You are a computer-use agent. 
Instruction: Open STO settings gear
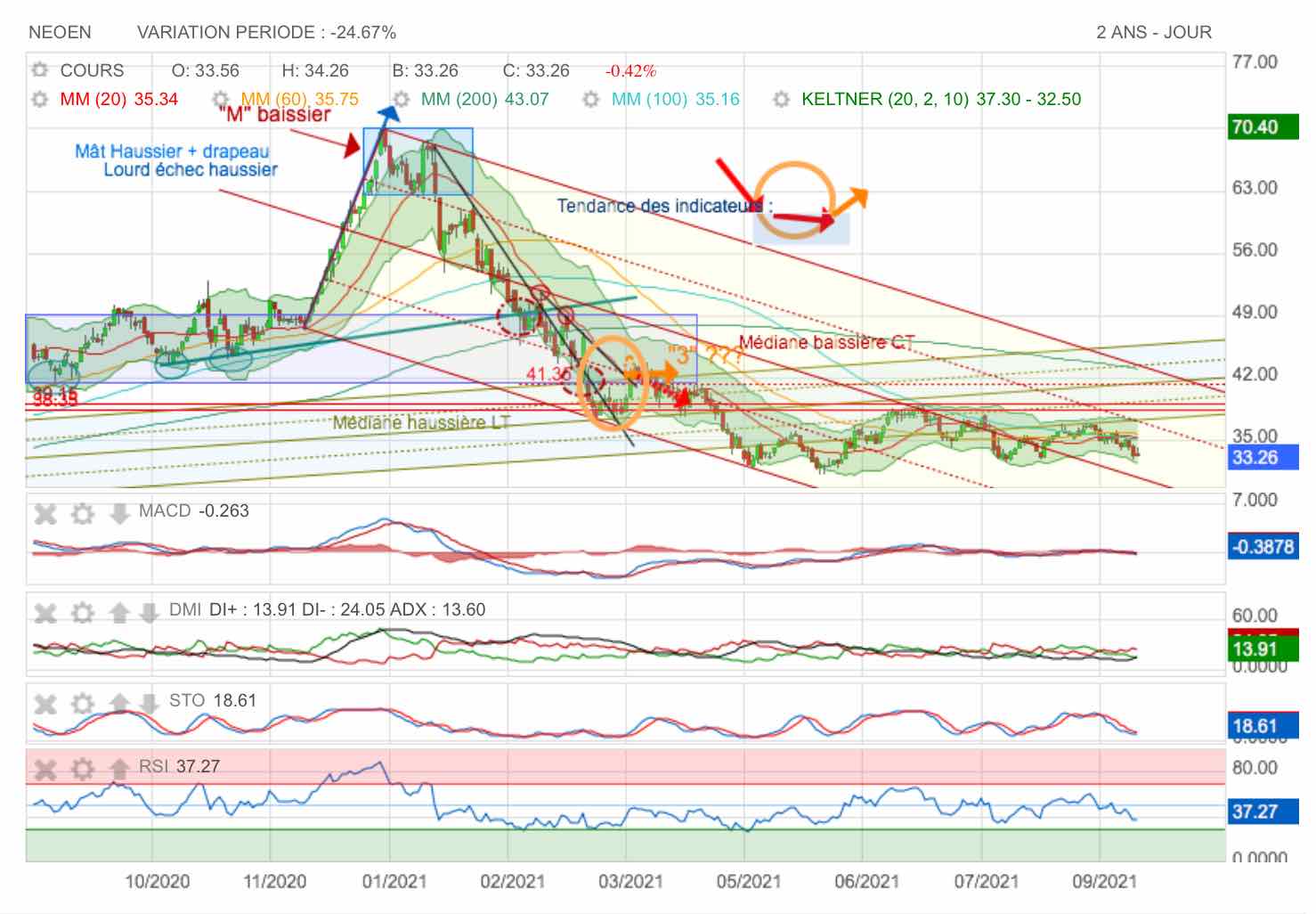pyautogui.click(x=83, y=705)
